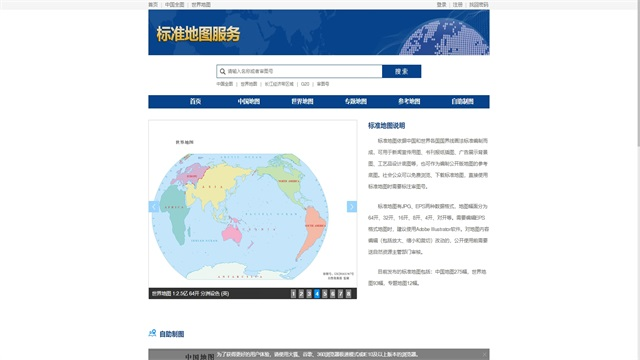The height and width of the screenshot is (360, 640).
Task: Click the page vertical scrollbar
Action: [x=638, y=73]
